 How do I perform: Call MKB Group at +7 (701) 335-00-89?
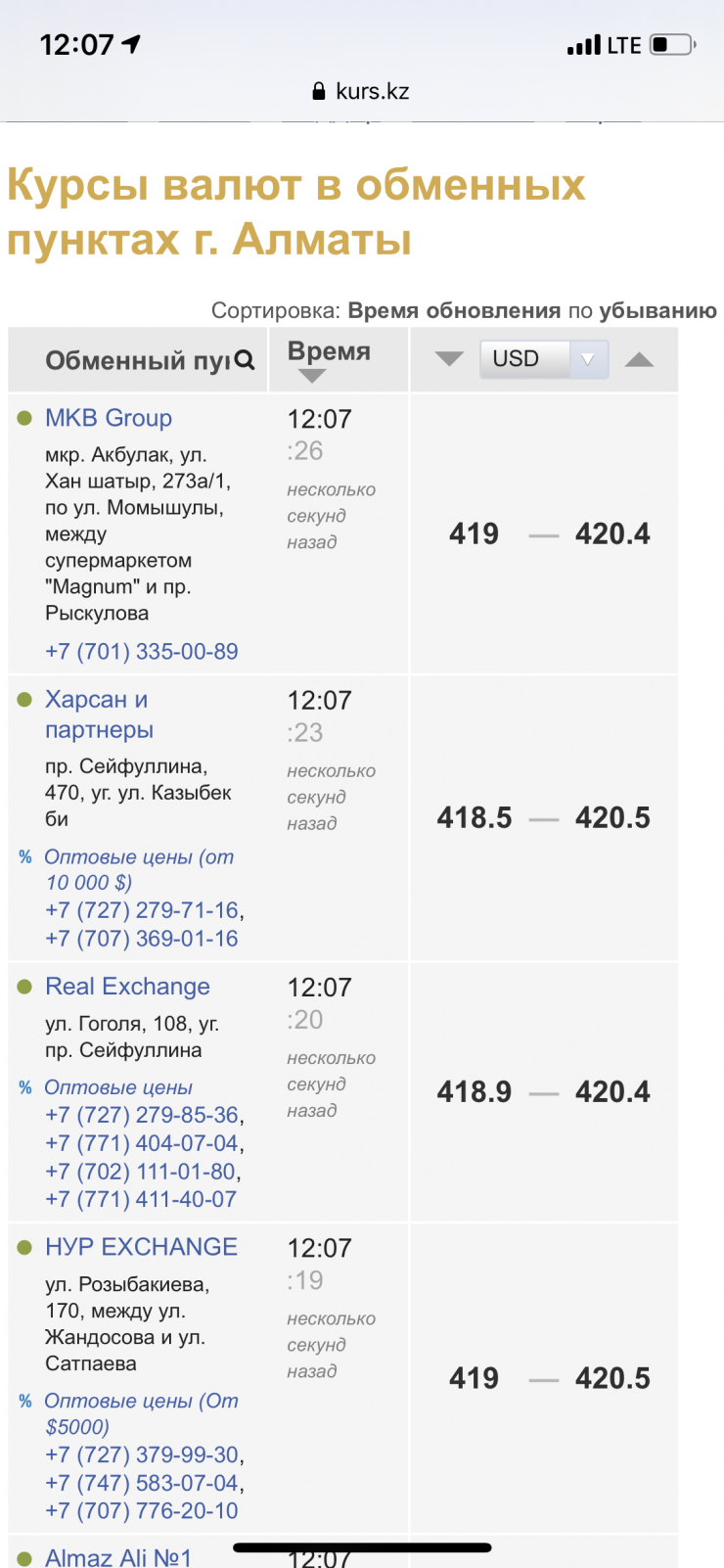pyautogui.click(x=142, y=652)
